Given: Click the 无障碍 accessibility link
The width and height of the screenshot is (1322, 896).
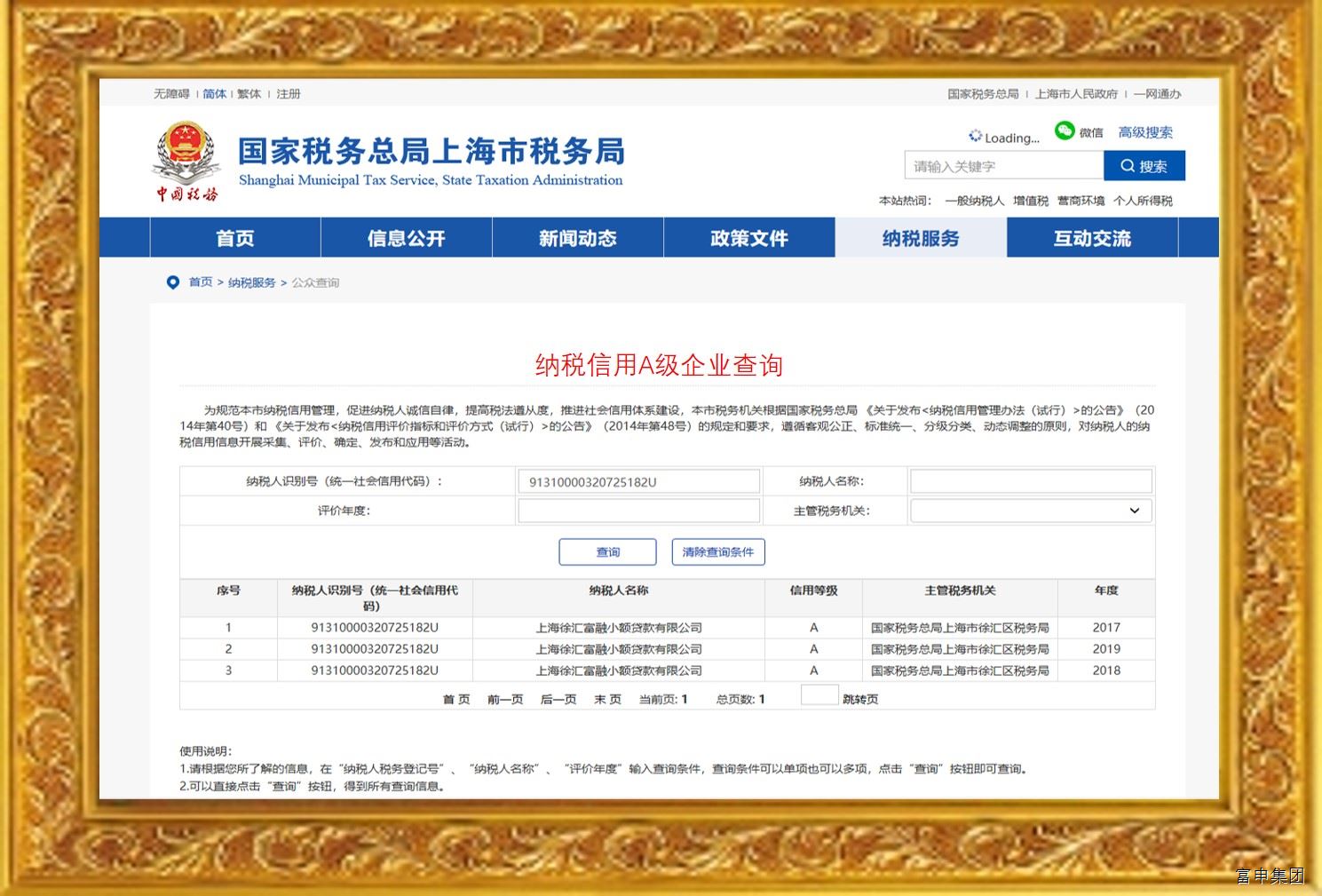Looking at the screenshot, I should tap(171, 94).
